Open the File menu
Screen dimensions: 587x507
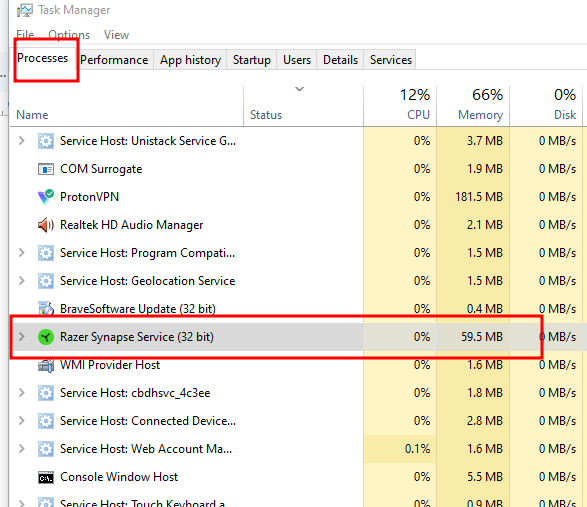coord(25,35)
